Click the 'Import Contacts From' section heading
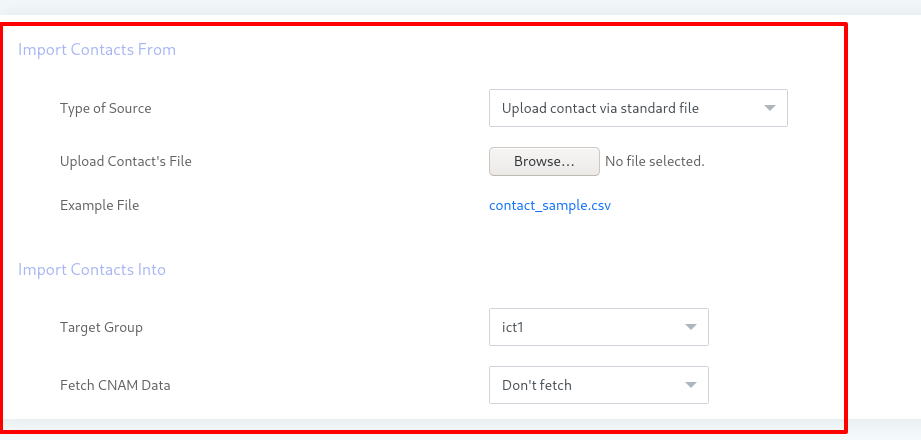This screenshot has height=440, width=921. [x=97, y=49]
